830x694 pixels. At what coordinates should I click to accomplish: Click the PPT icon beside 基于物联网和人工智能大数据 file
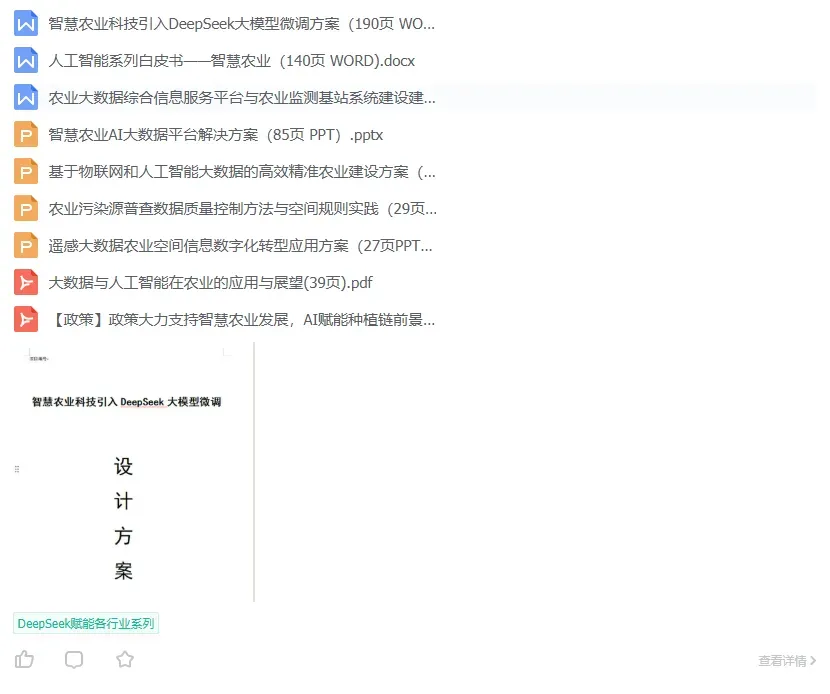pyautogui.click(x=25, y=172)
